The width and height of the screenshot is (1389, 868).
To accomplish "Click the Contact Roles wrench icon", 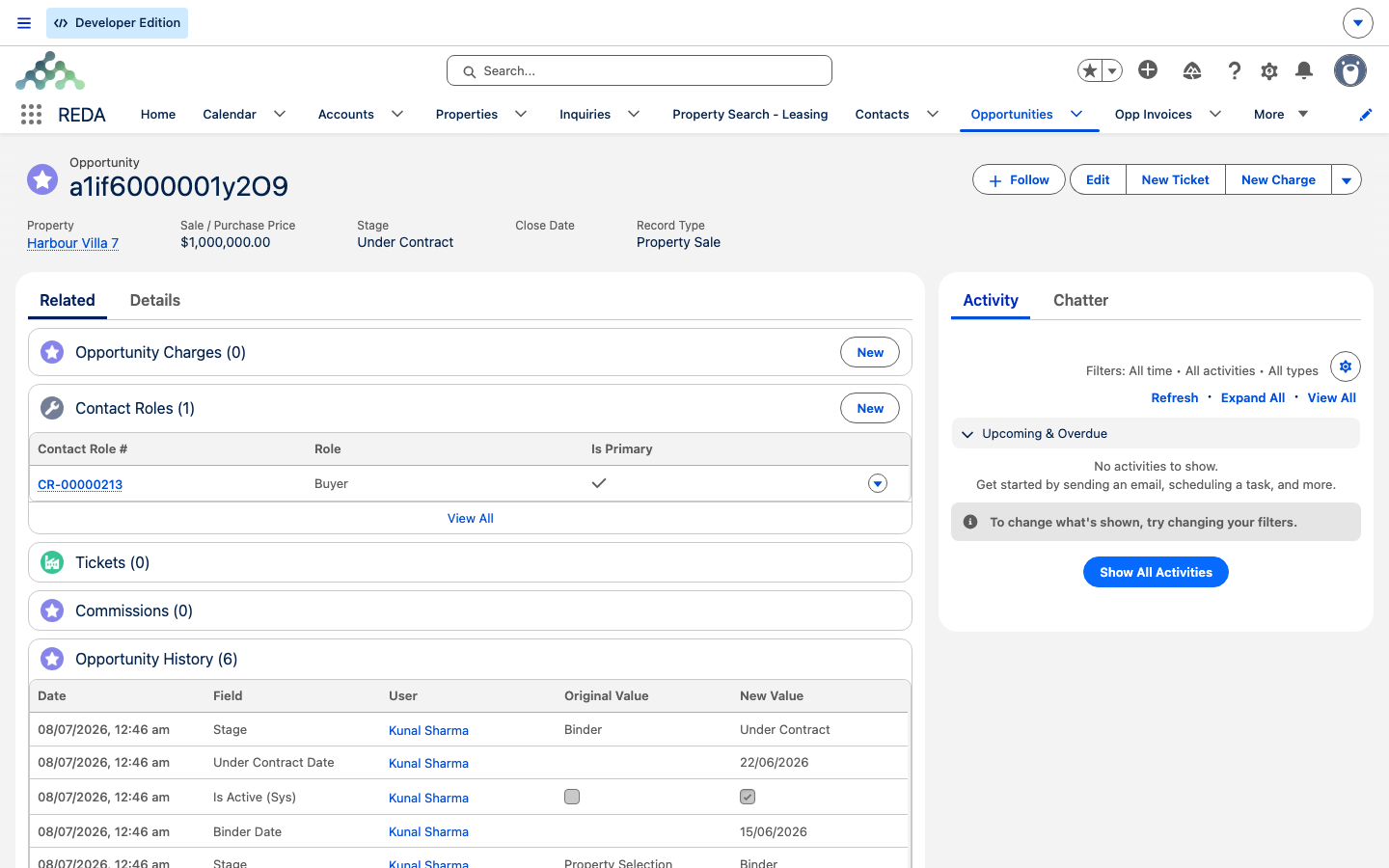I will [52, 408].
